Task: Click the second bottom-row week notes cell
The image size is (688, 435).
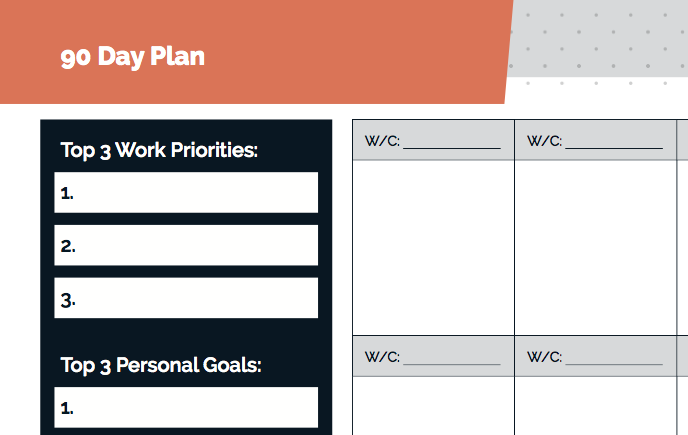Action: click(595, 406)
